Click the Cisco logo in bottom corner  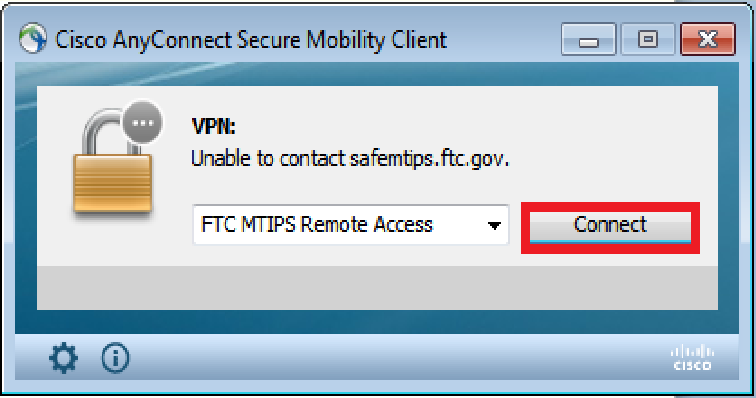click(x=692, y=358)
